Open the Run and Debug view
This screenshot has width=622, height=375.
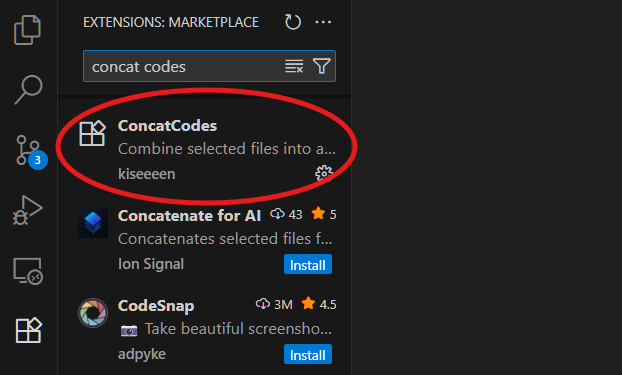[27, 210]
